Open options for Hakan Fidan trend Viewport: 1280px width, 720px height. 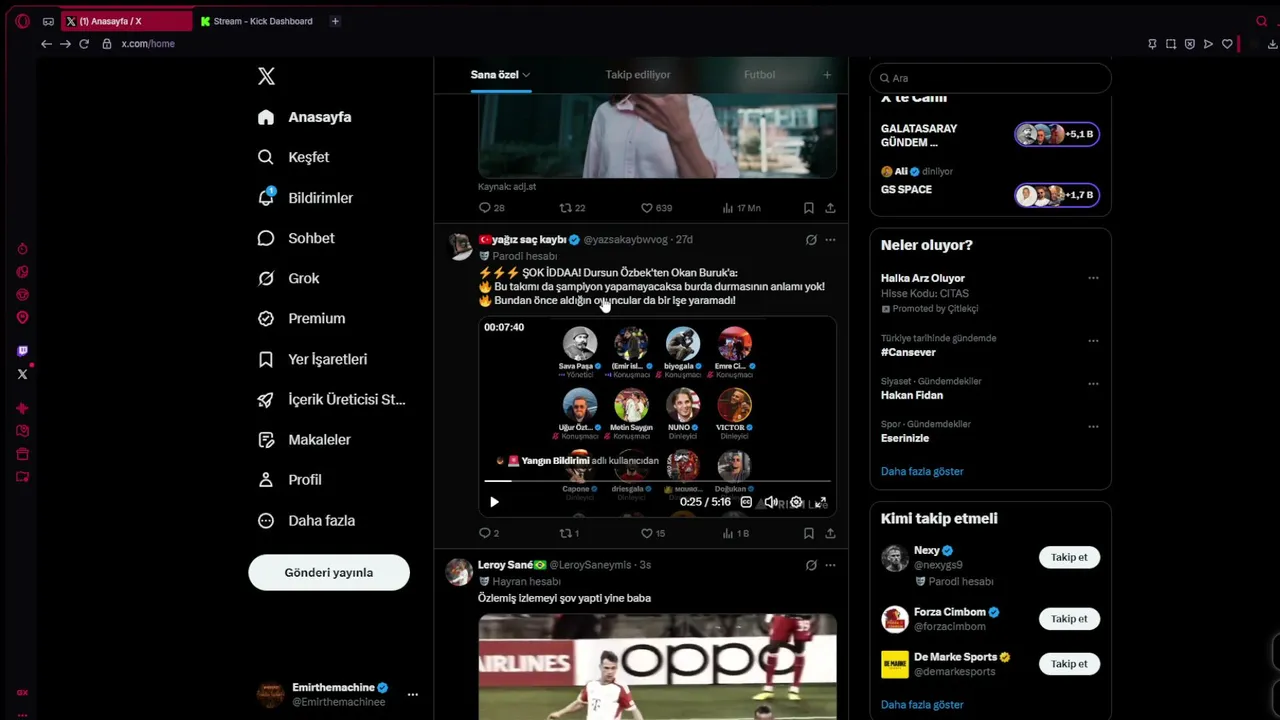pos(1093,384)
